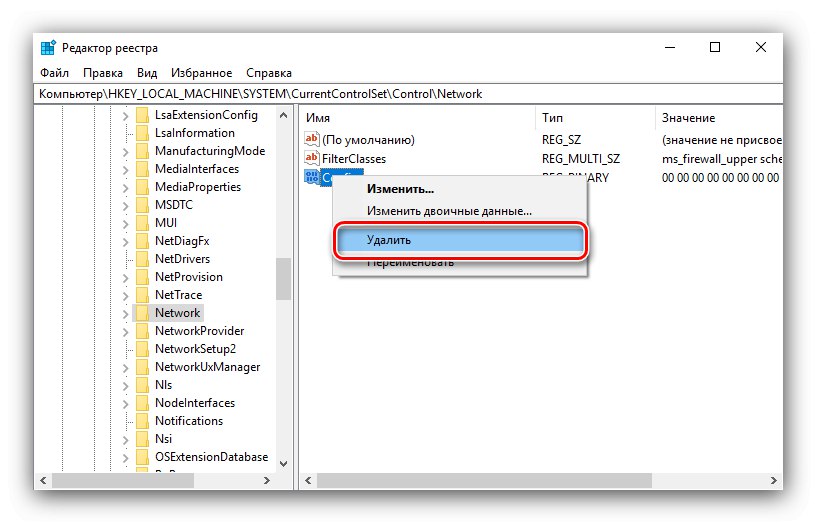Open the Правка menu
The image size is (816, 523).
tap(103, 73)
